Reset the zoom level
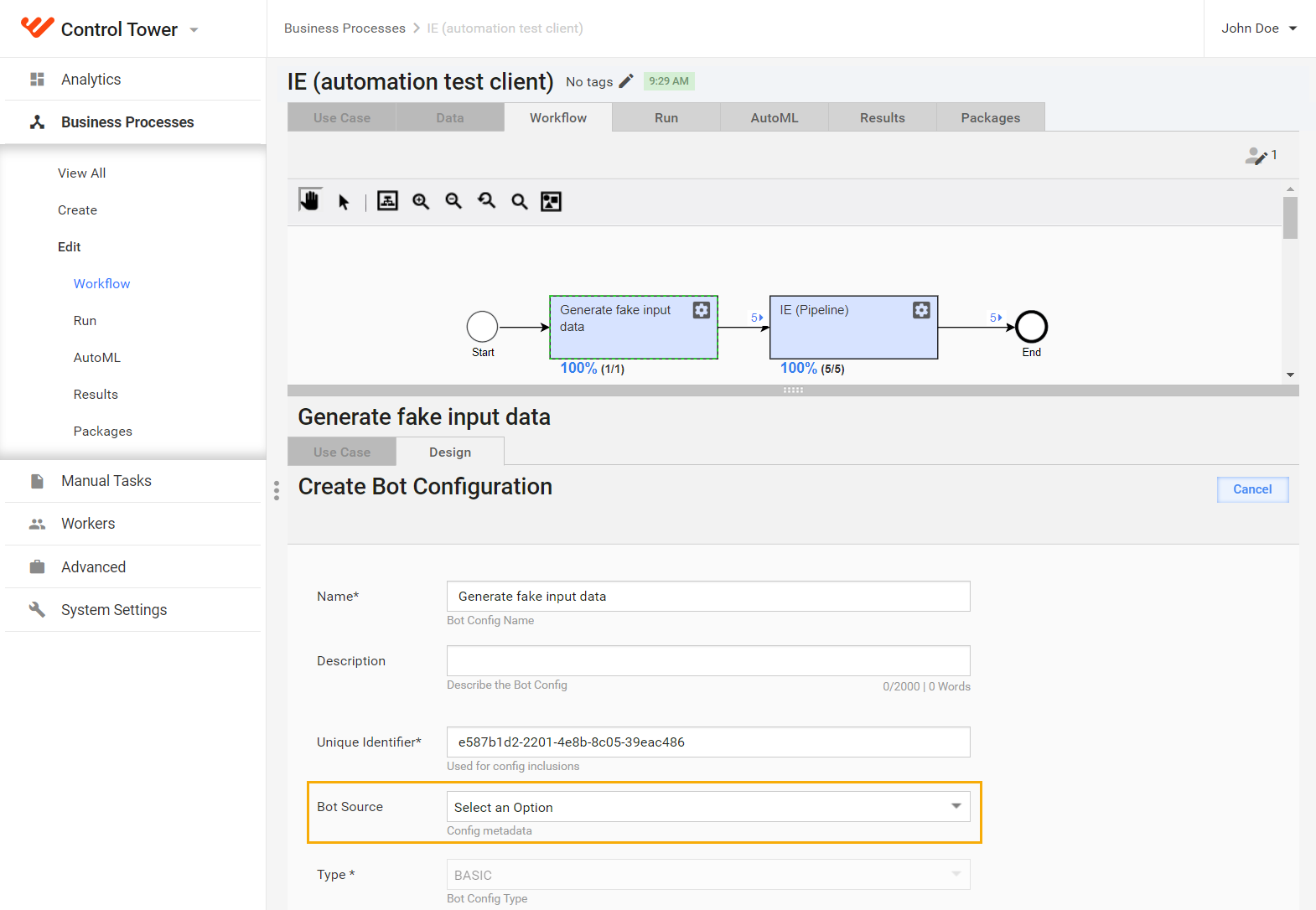Image resolution: width=1316 pixels, height=910 pixels. tap(487, 201)
